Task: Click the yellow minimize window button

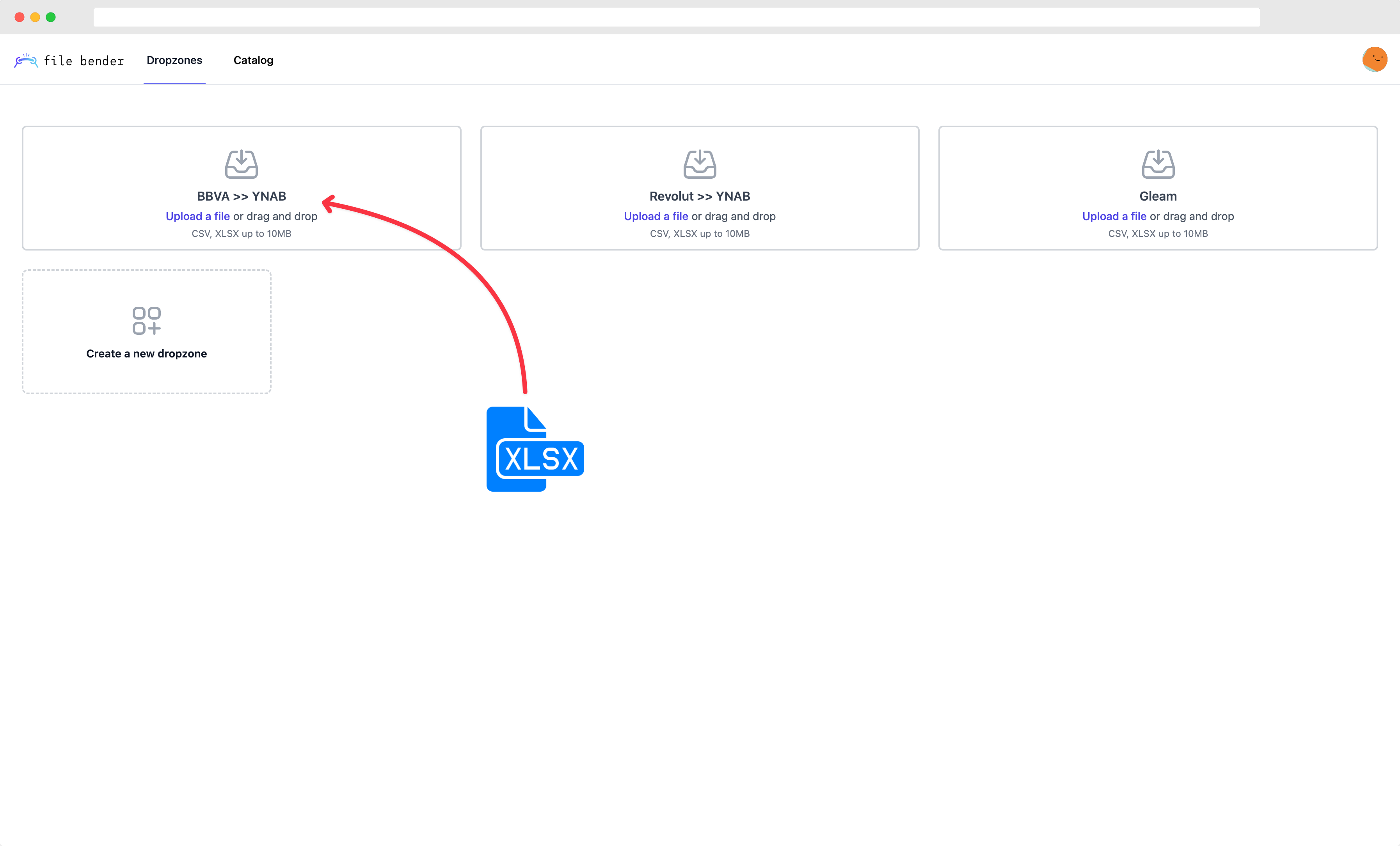Action: pos(35,17)
